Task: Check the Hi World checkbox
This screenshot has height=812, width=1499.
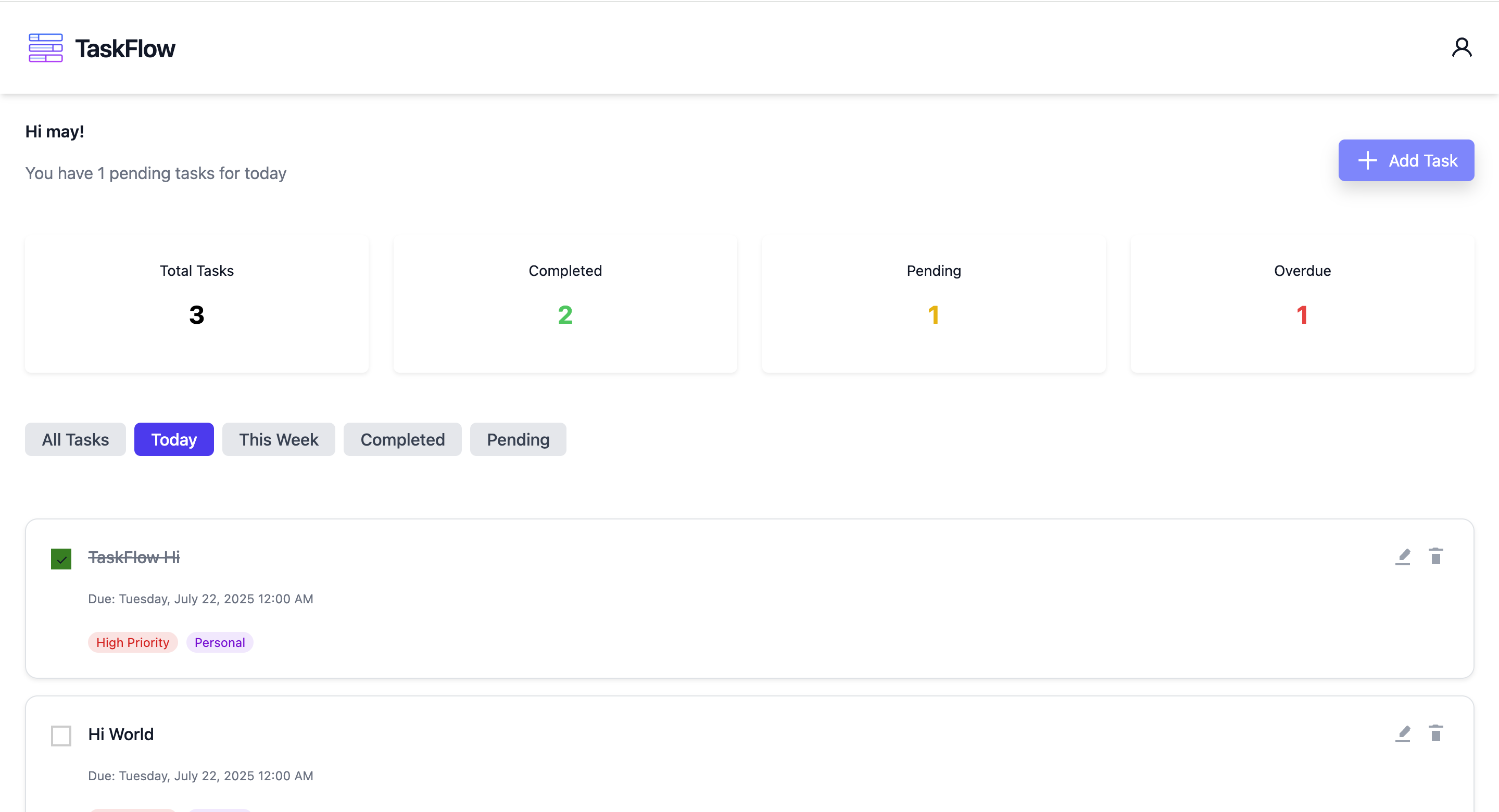Action: pos(61,736)
